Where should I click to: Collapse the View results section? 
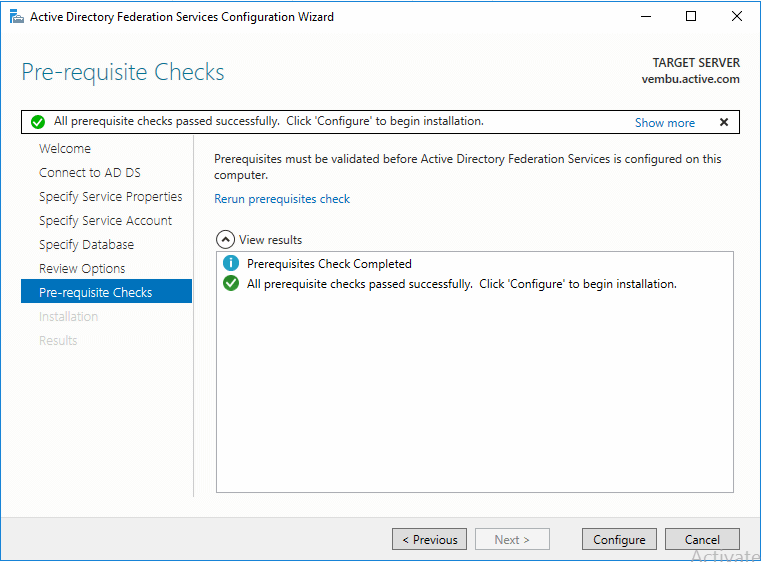click(225, 239)
